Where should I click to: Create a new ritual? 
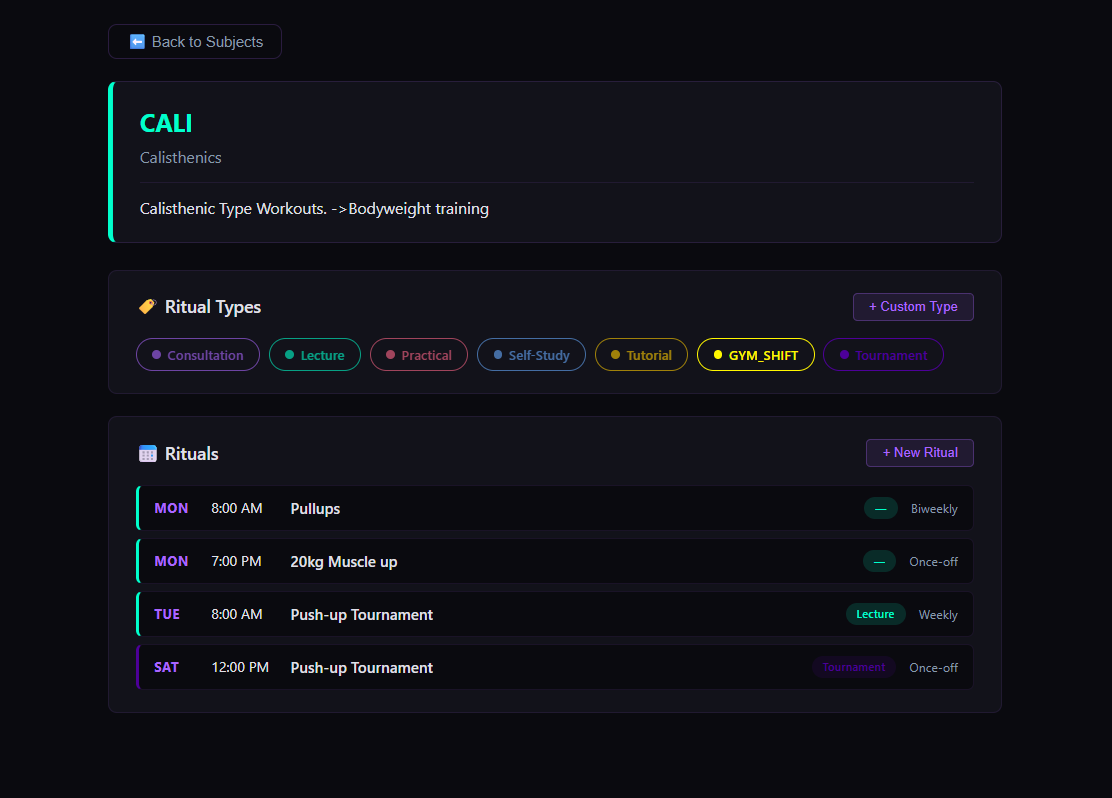920,453
